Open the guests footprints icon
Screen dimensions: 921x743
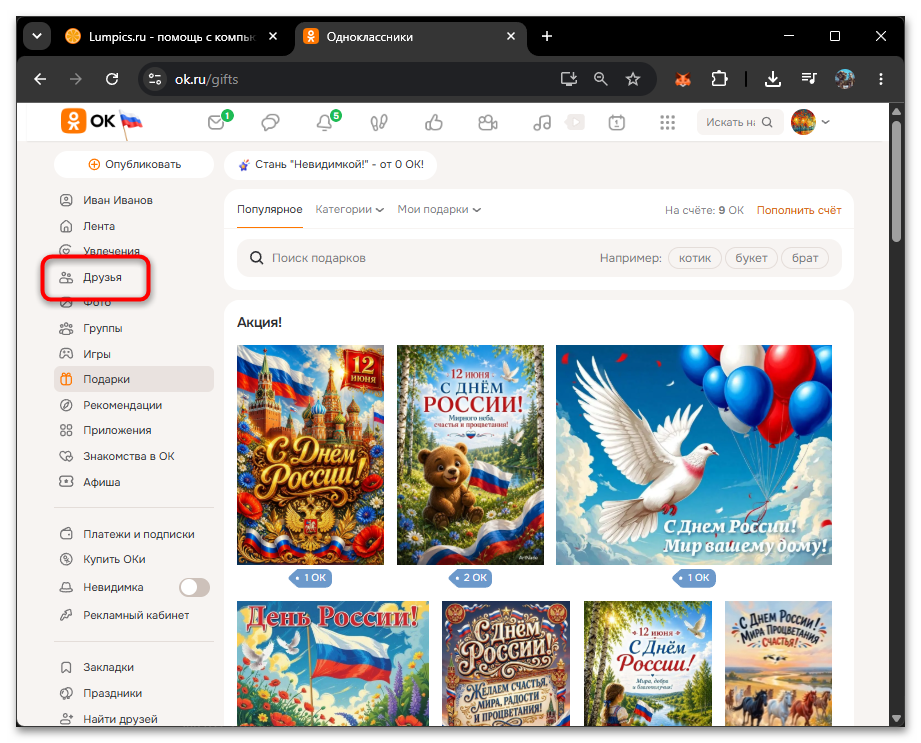pos(379,122)
